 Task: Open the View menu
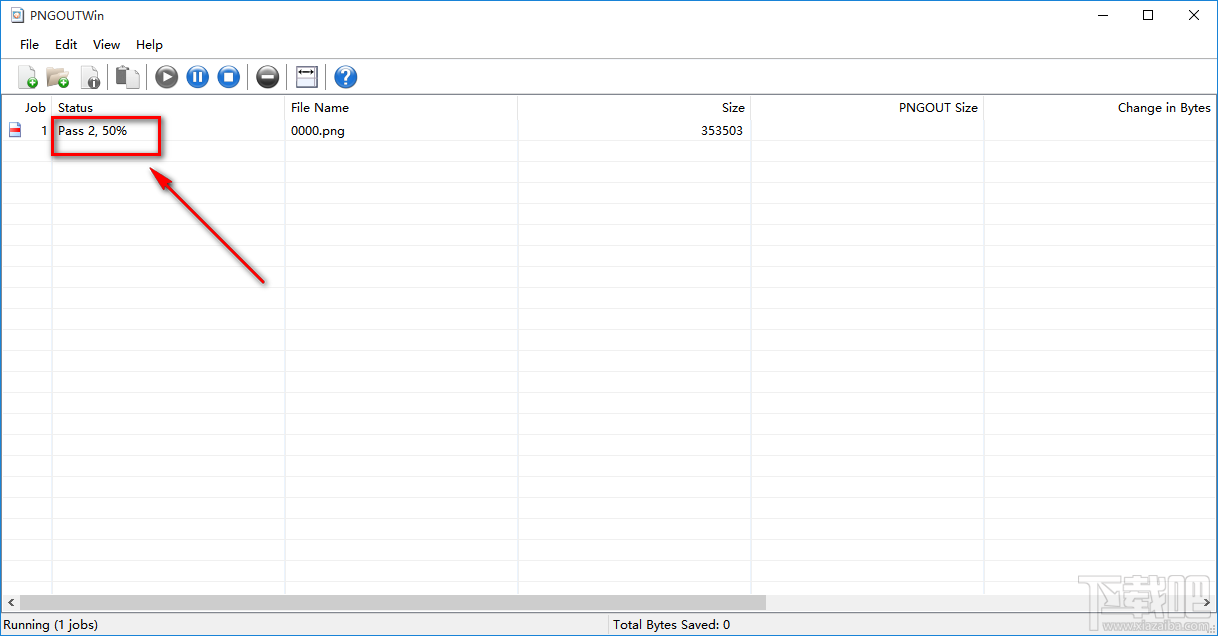[106, 45]
